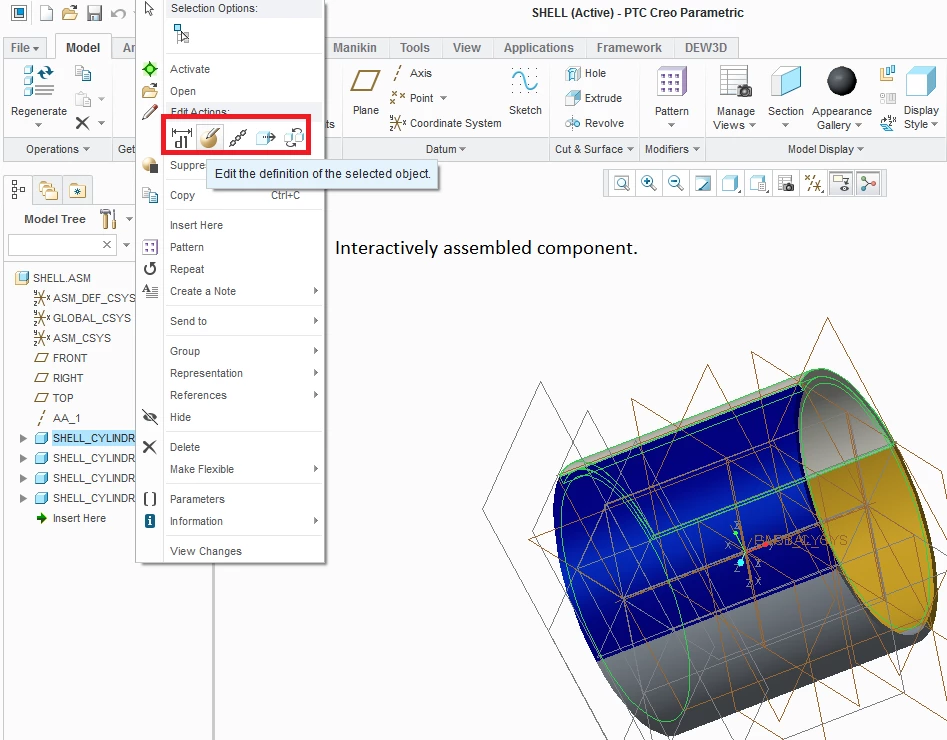Click the Open folder icon in quick access toolbar
Viewport: 947px width, 740px height.
pyautogui.click(x=70, y=13)
